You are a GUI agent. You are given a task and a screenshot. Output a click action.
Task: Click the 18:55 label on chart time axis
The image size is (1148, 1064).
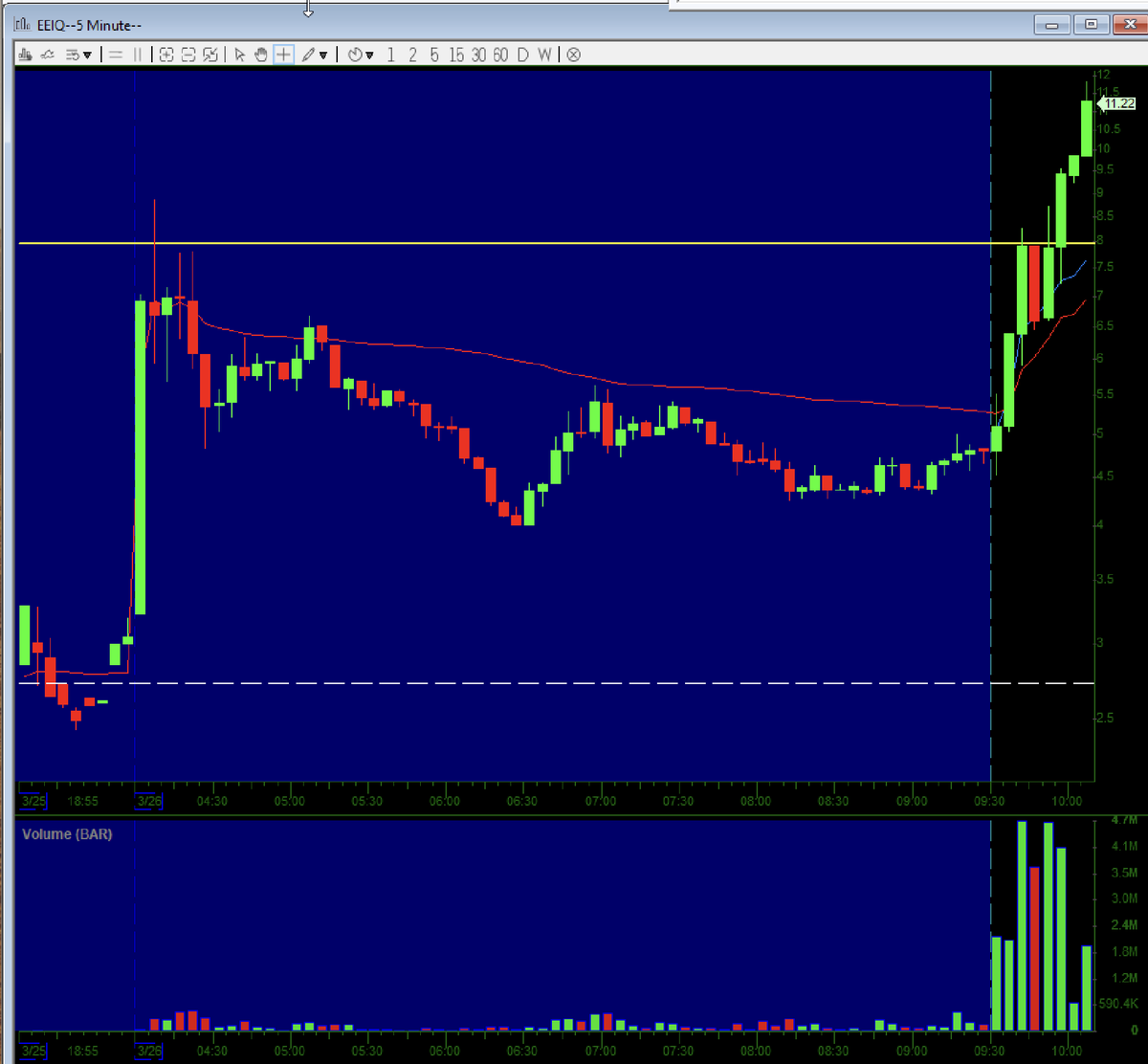coord(83,801)
